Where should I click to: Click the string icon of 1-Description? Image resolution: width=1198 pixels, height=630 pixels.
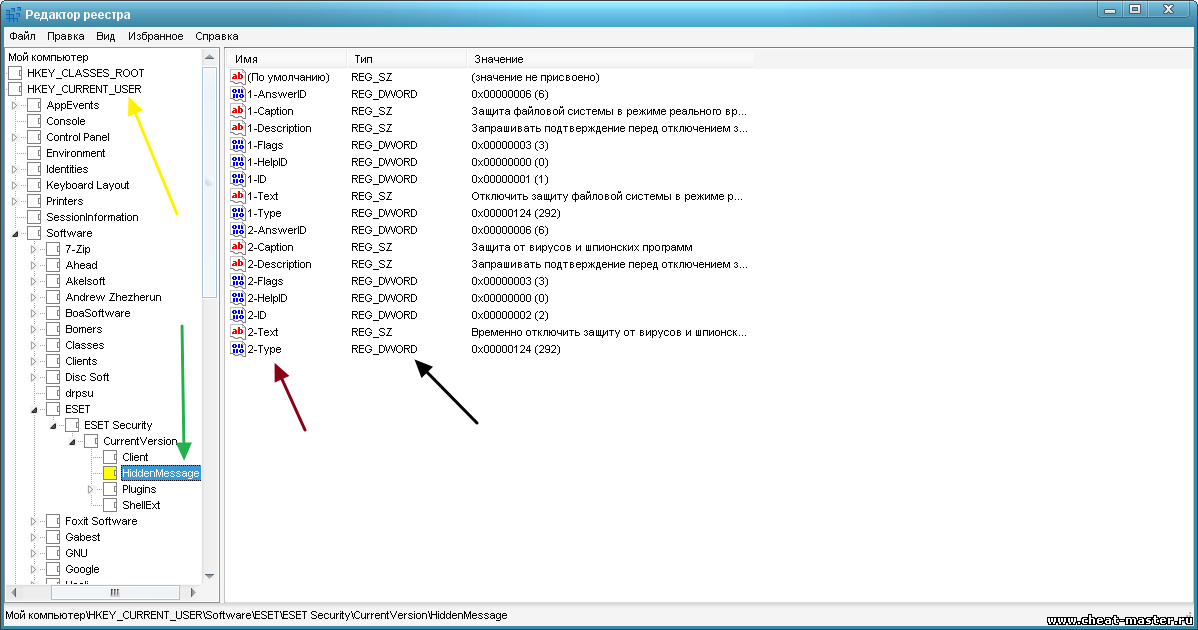[238, 128]
